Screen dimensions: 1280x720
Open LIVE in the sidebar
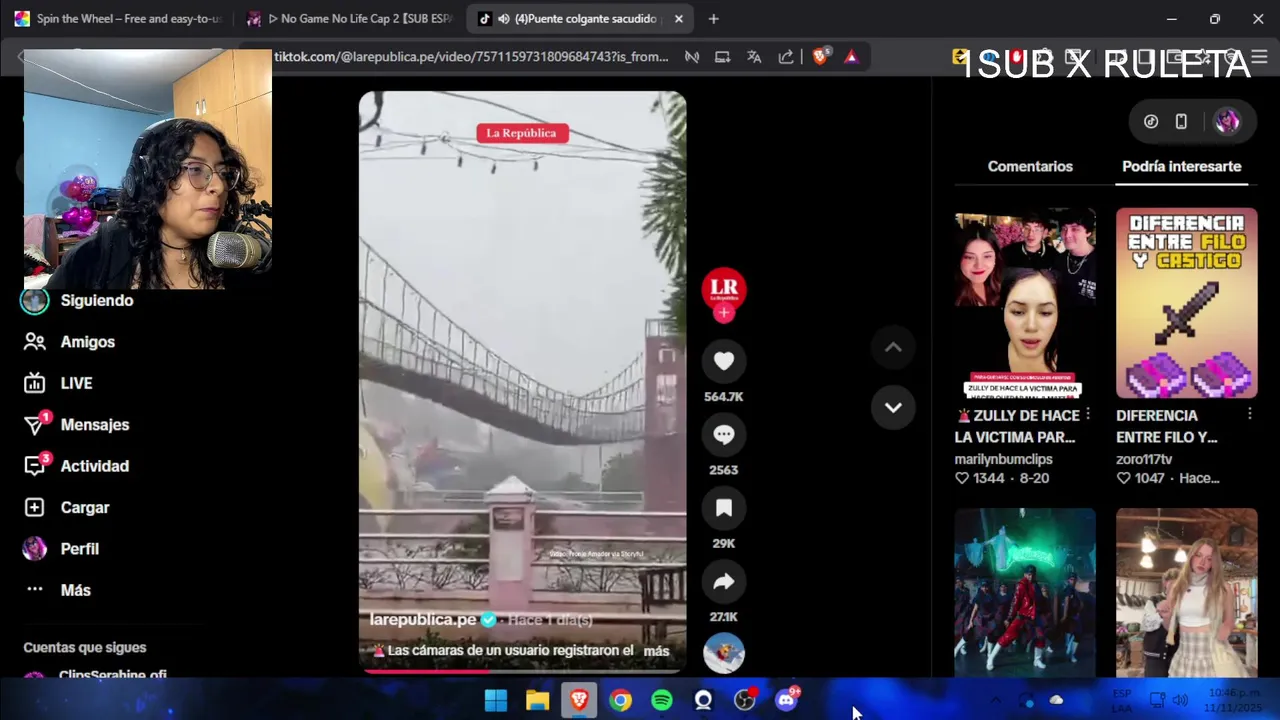(76, 383)
